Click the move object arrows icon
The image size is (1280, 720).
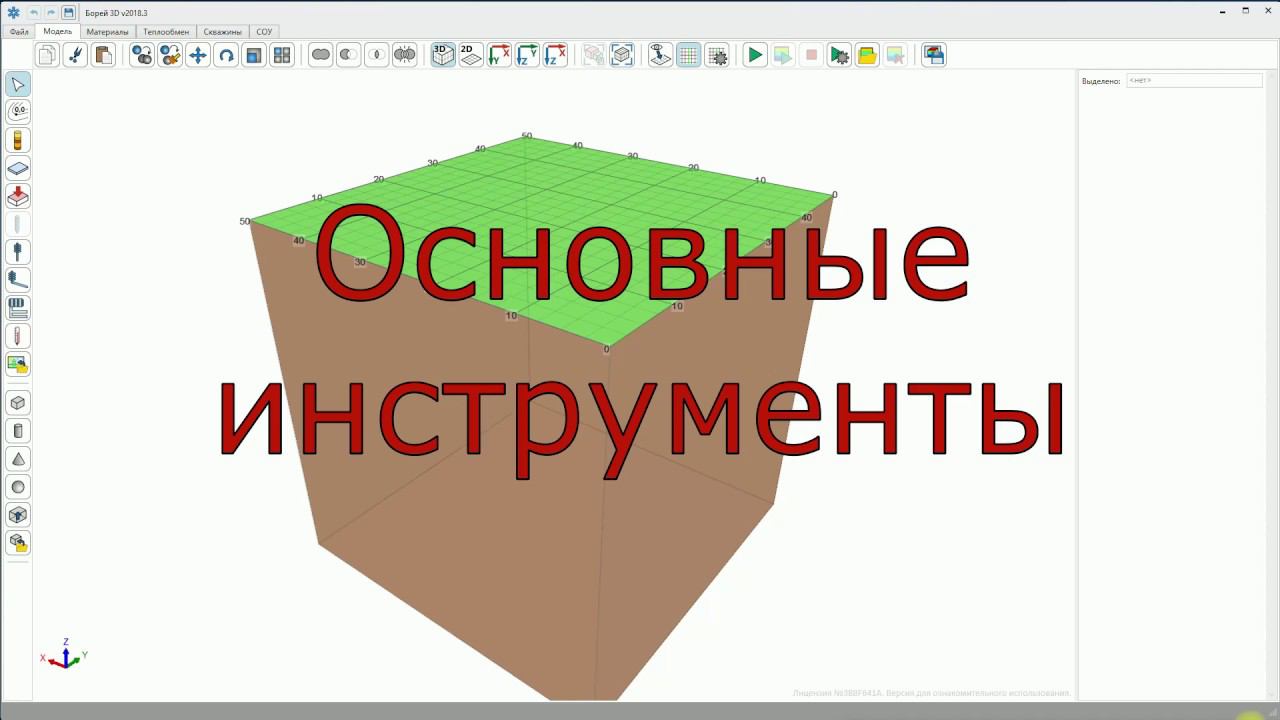[x=198, y=55]
